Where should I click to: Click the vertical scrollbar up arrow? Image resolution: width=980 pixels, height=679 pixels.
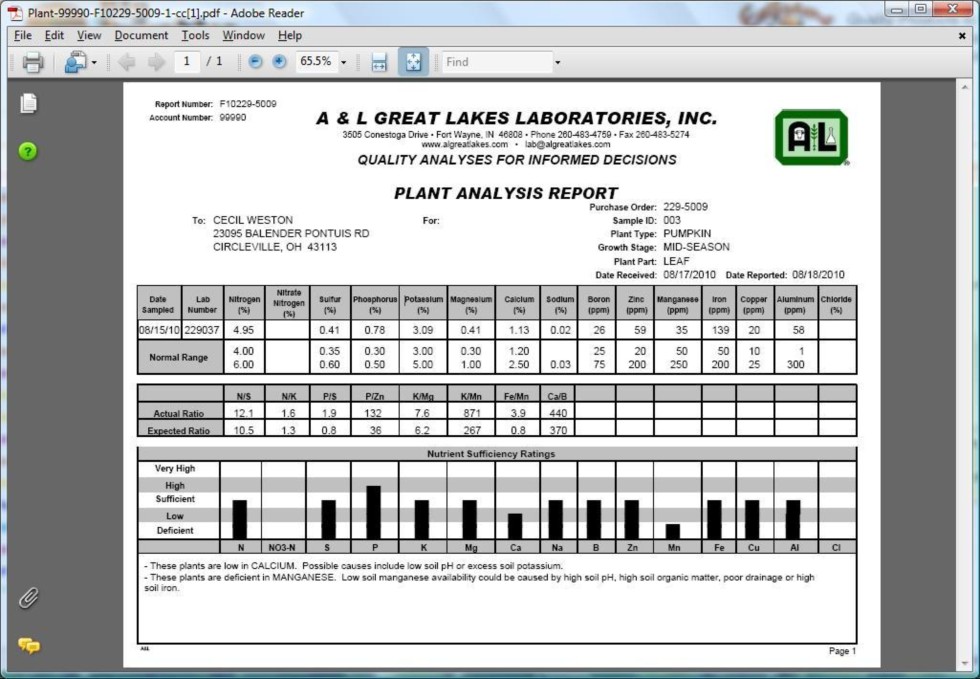click(x=967, y=88)
